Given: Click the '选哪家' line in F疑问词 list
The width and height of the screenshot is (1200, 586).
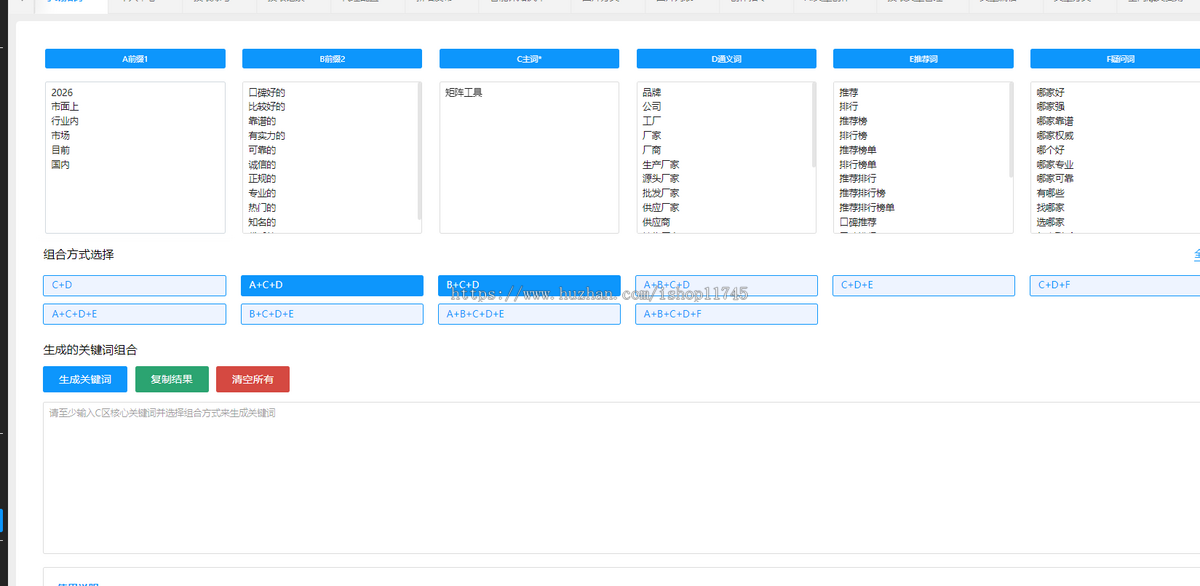Looking at the screenshot, I should click(x=1050, y=222).
